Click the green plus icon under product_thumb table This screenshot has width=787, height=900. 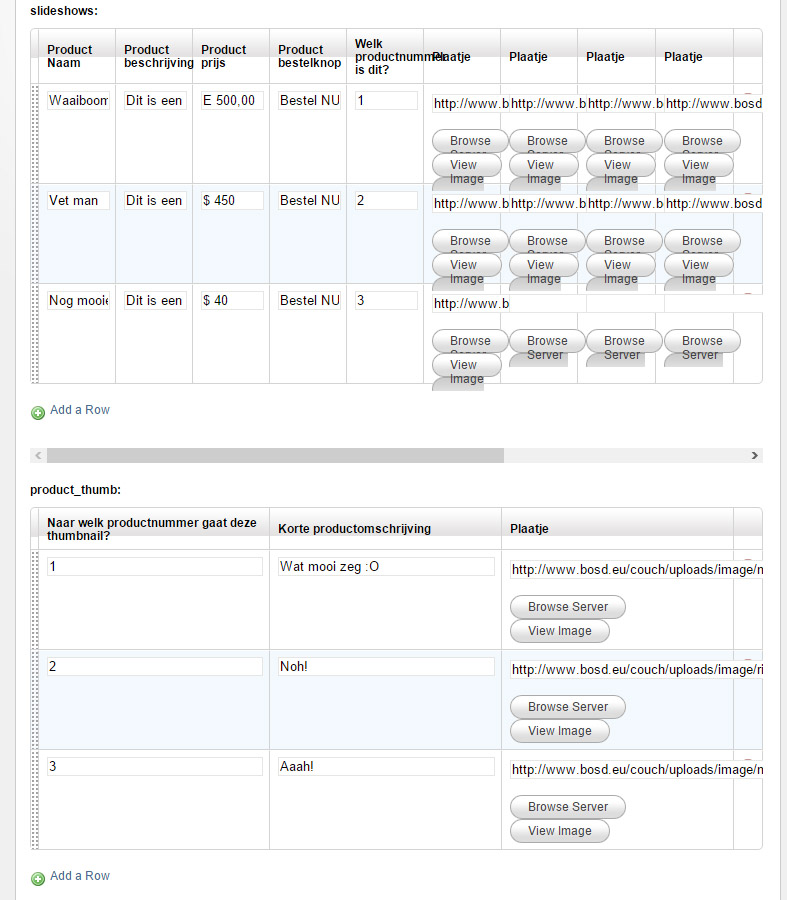[x=38, y=879]
